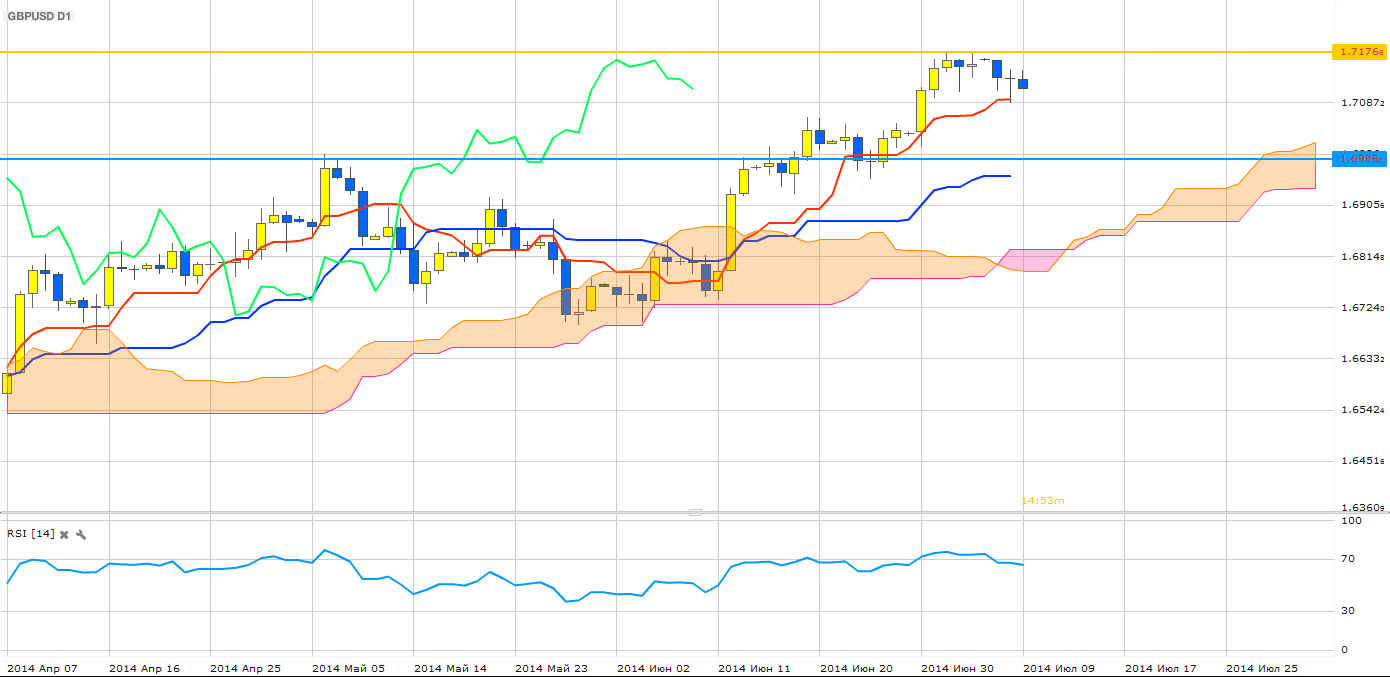Viewport: 1390px width, 677px height.
Task: Select the orange 1.7176 price level tag
Action: [1359, 52]
